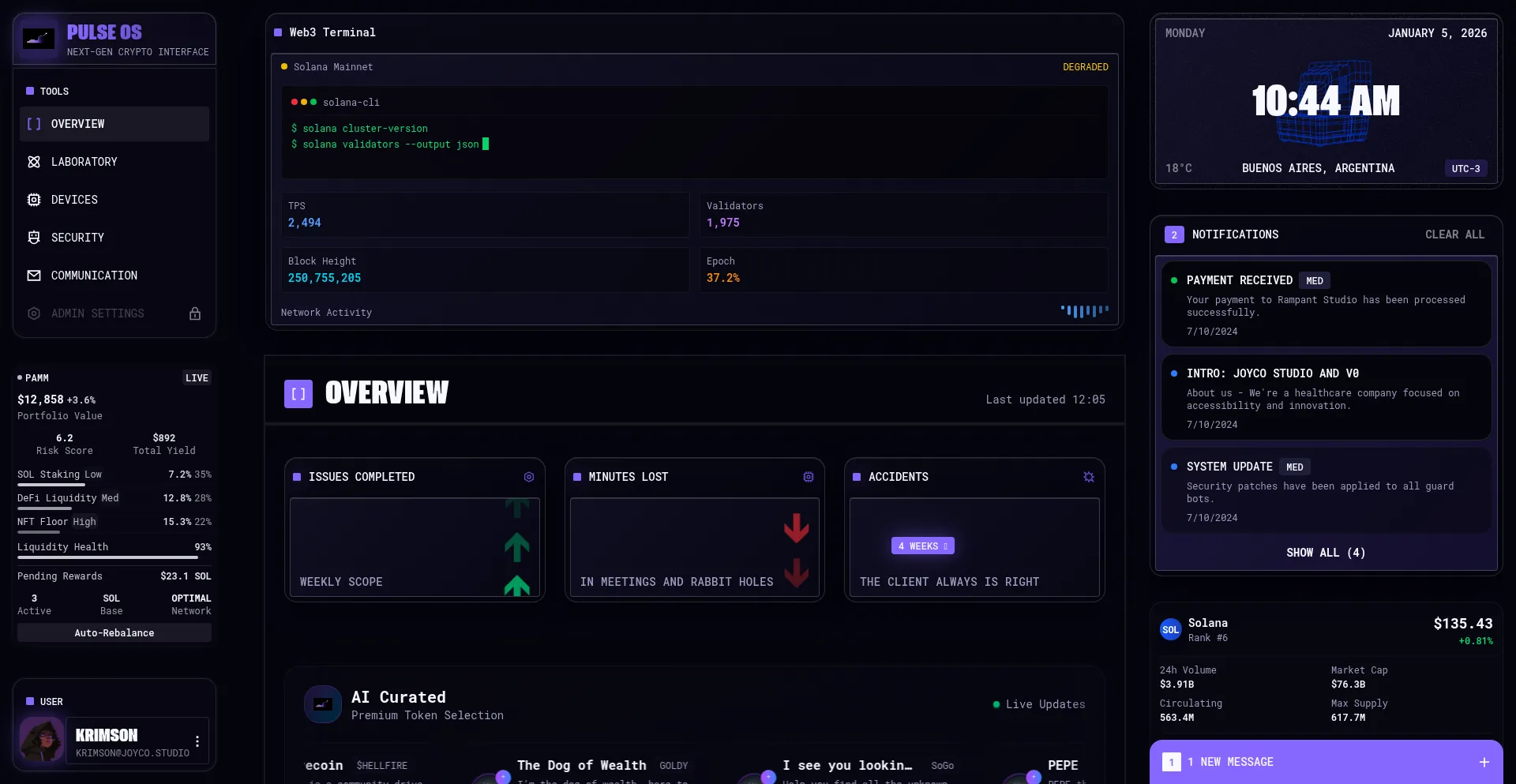Open the Devices panel icon
The width and height of the screenshot is (1516, 784).
(34, 200)
